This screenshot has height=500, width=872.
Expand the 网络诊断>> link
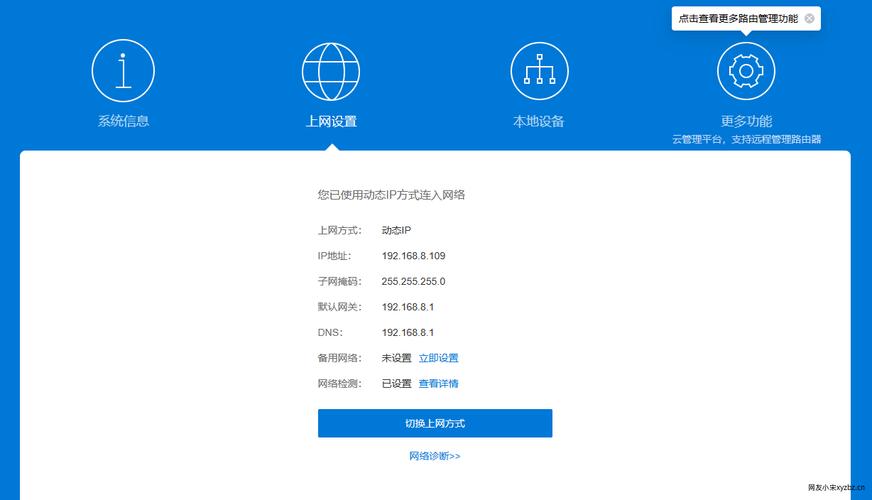click(434, 456)
